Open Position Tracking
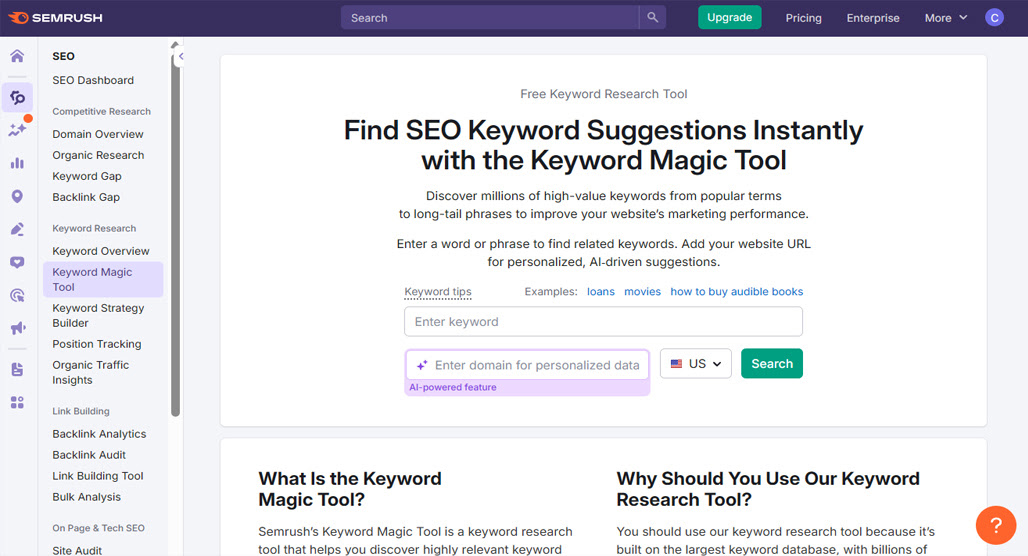The width and height of the screenshot is (1028, 556). tap(97, 344)
